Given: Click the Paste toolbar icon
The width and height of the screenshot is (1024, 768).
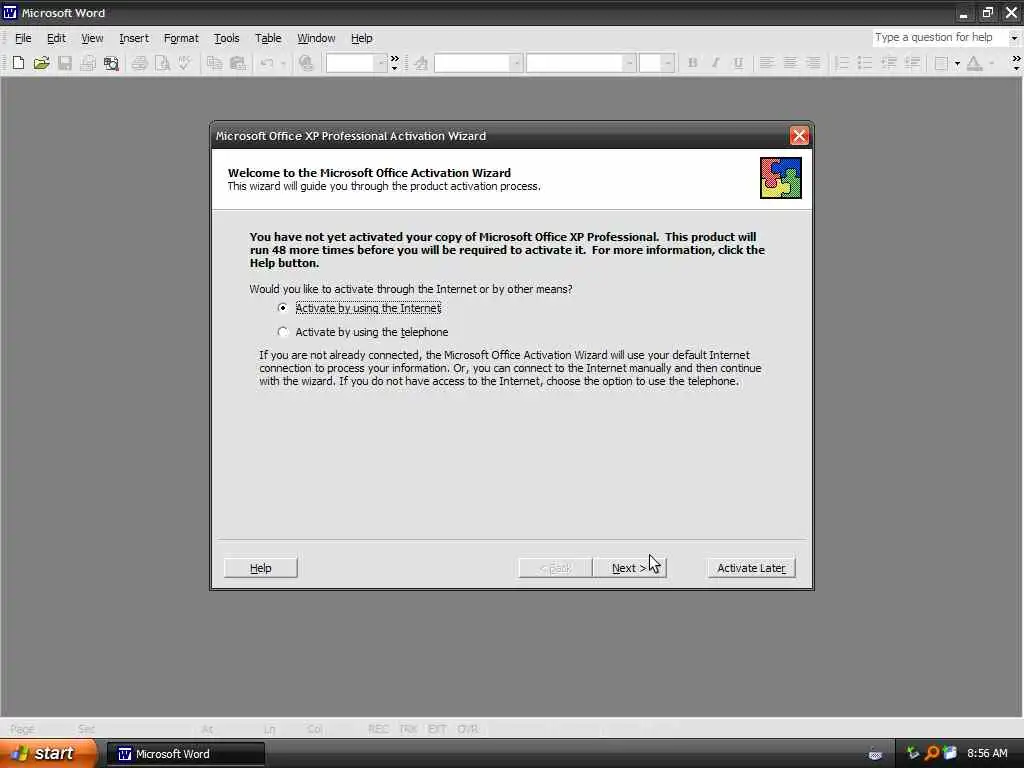Looking at the screenshot, I should (x=238, y=63).
